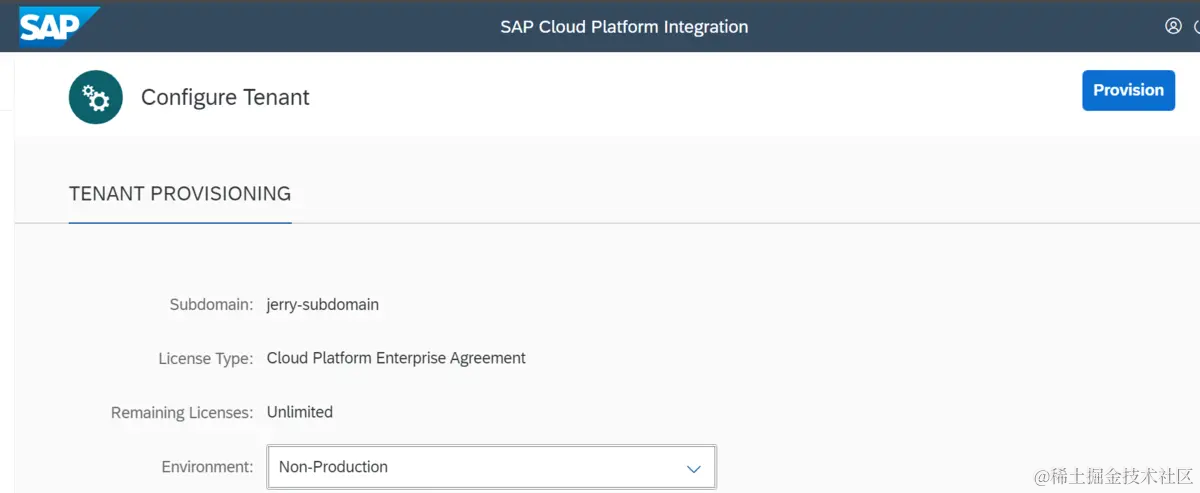Image resolution: width=1200 pixels, height=493 pixels.
Task: Click the Configure Tenant gears icon
Action: [x=96, y=97]
